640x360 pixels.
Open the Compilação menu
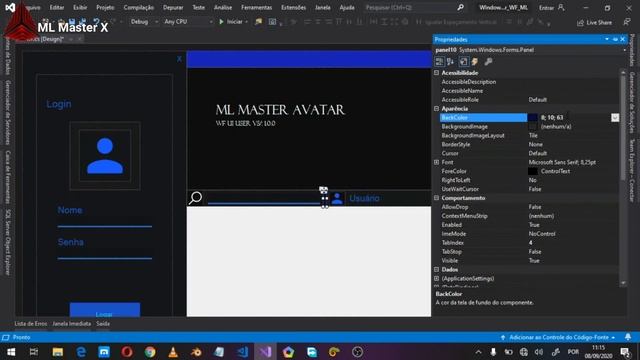coord(139,7)
